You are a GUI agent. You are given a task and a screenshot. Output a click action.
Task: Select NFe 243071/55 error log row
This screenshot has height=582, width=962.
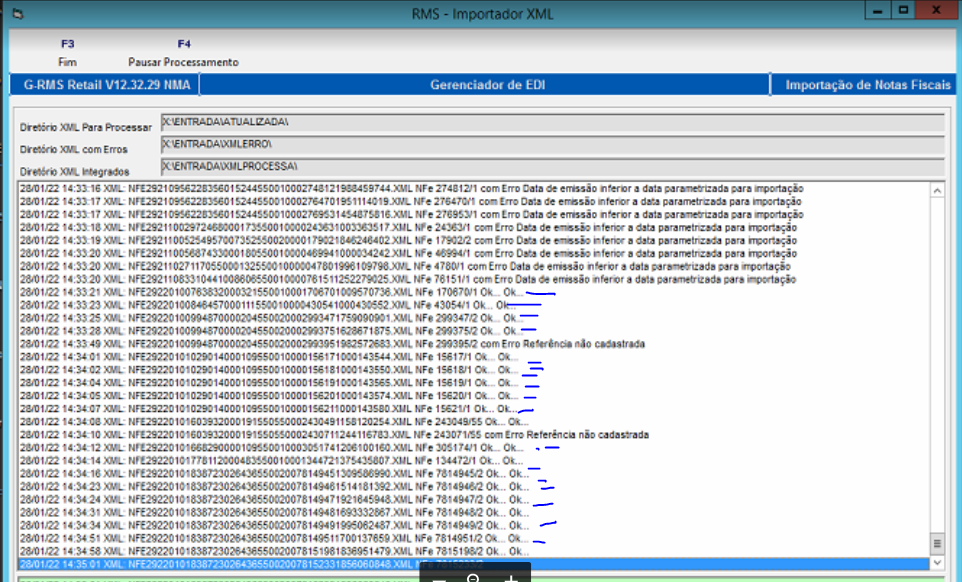tap(474, 434)
